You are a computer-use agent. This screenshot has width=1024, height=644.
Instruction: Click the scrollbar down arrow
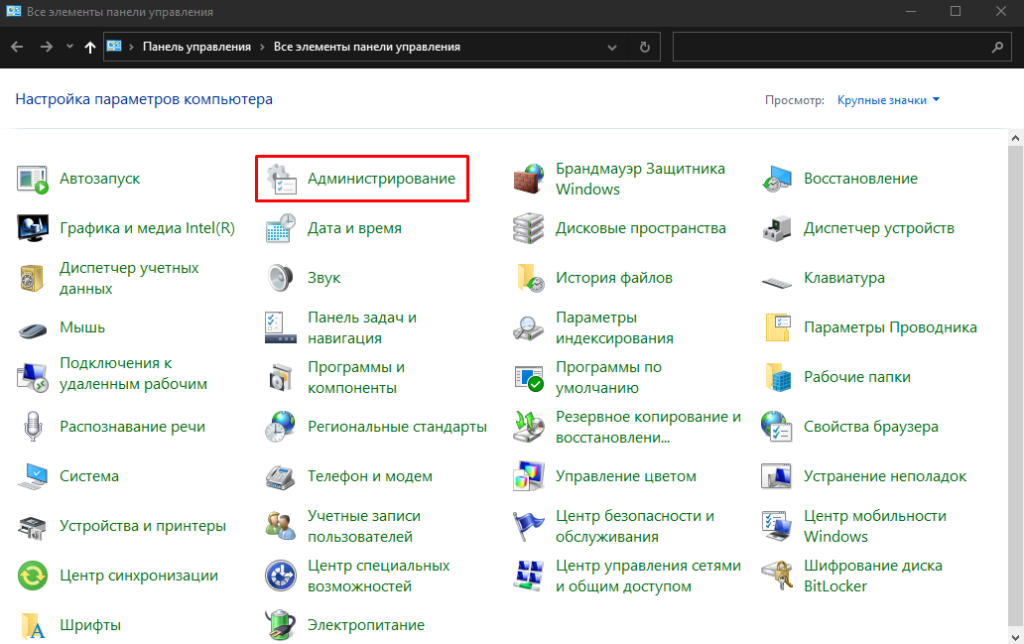coord(1015,637)
